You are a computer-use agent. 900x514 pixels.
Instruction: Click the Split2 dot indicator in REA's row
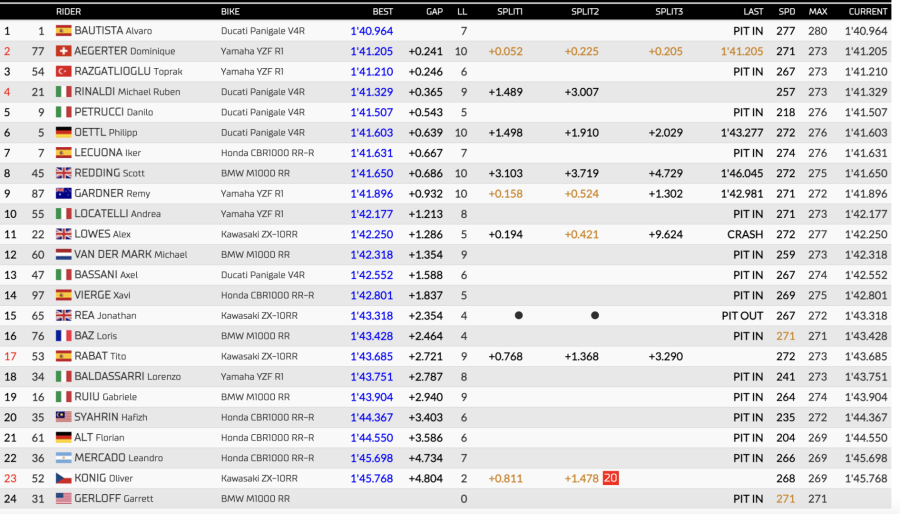[x=595, y=316]
